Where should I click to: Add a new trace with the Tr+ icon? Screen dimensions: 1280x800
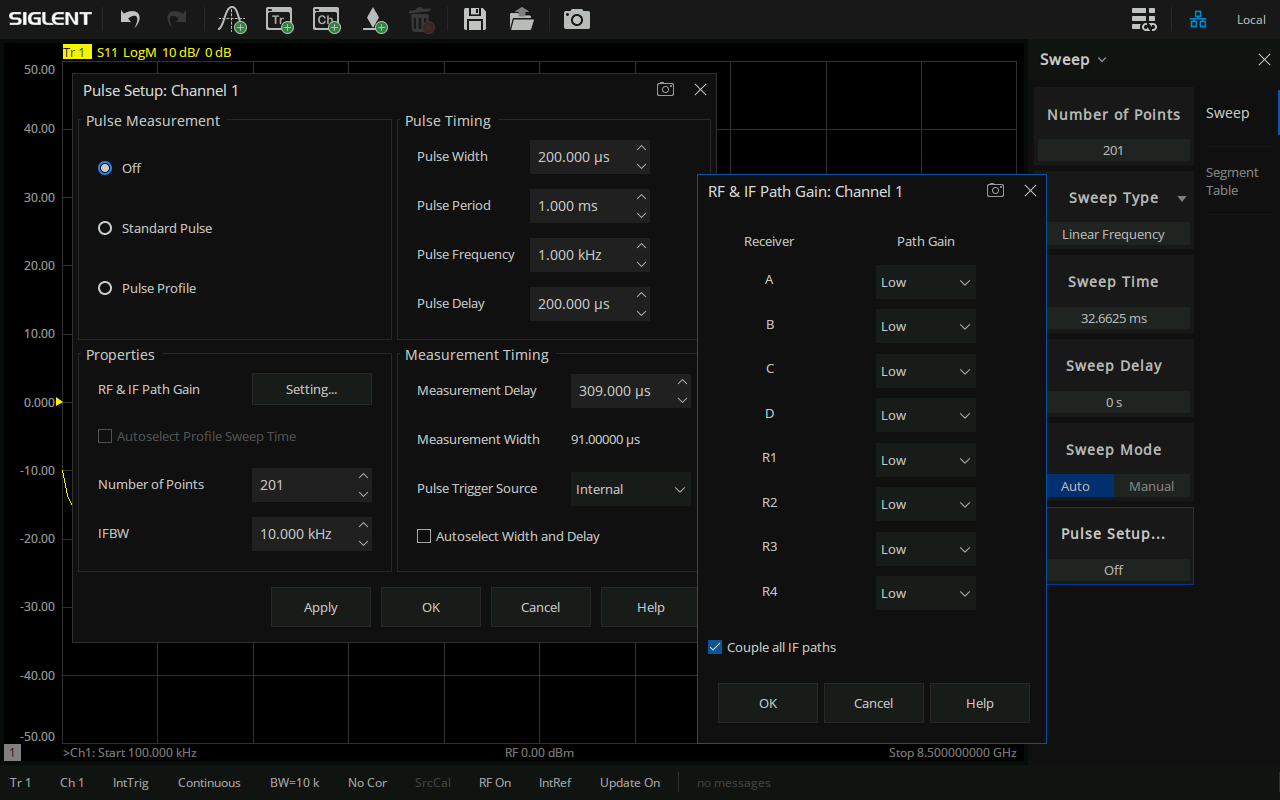(279, 19)
